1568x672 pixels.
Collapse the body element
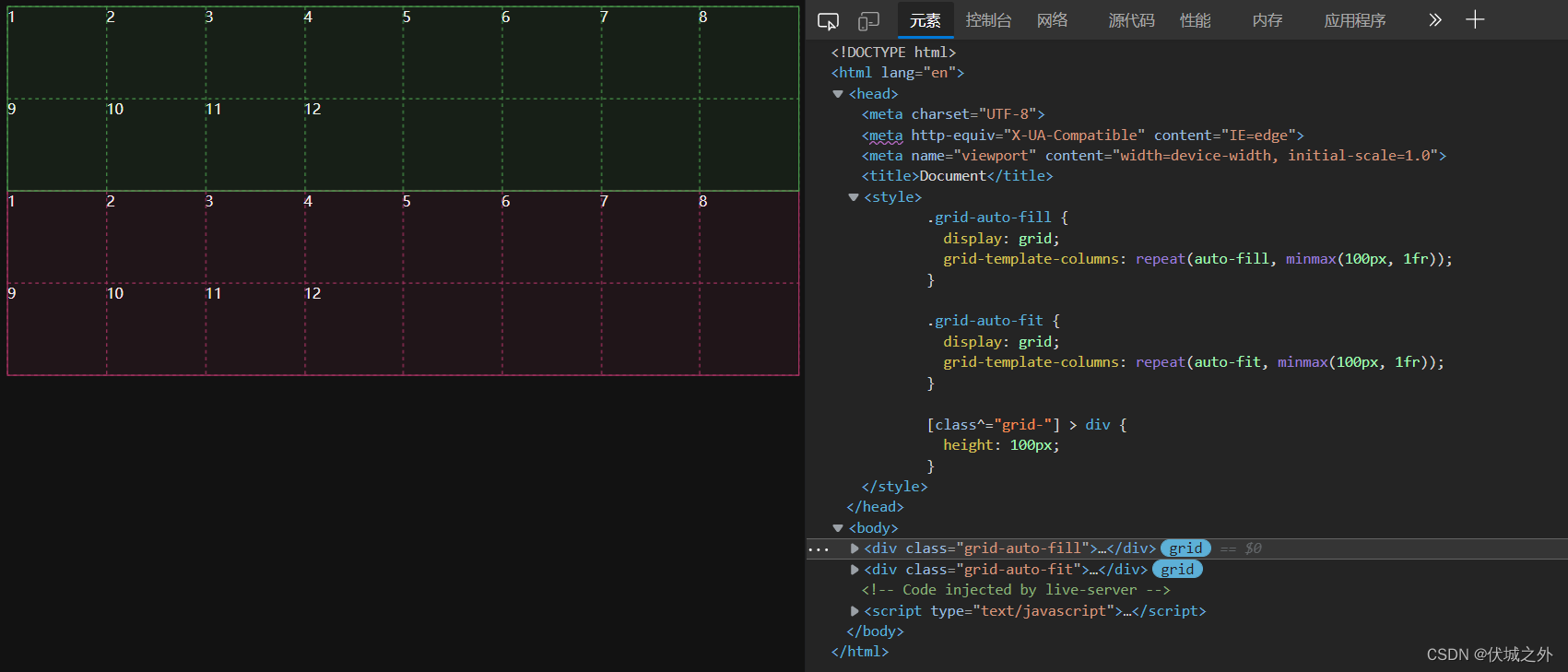838,528
